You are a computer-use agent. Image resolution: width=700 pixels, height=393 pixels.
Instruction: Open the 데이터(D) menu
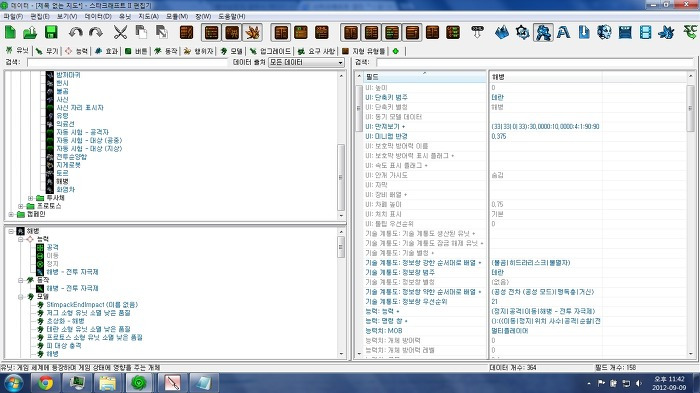click(x=98, y=16)
